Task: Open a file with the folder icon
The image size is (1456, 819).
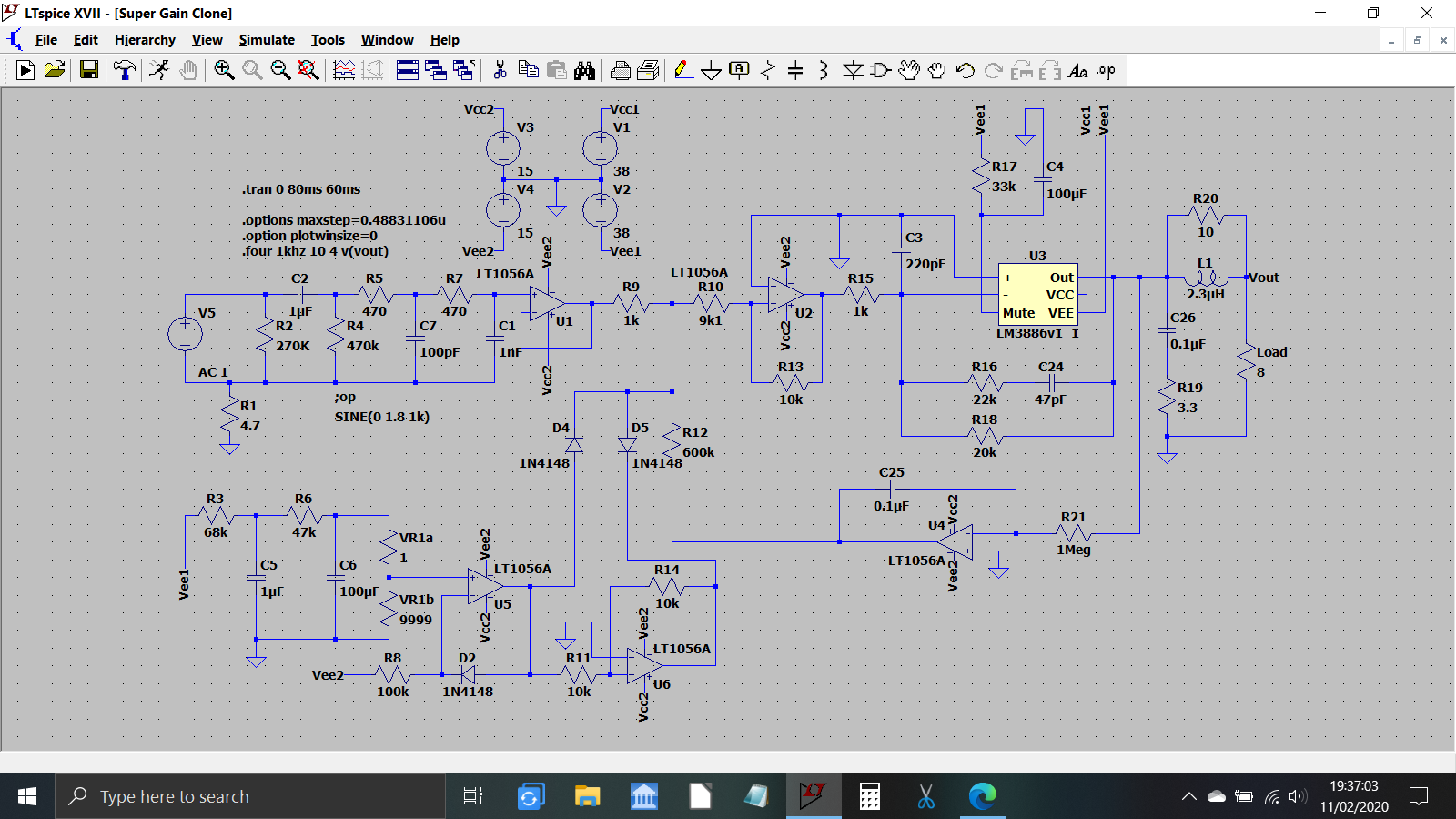Action: 55,70
